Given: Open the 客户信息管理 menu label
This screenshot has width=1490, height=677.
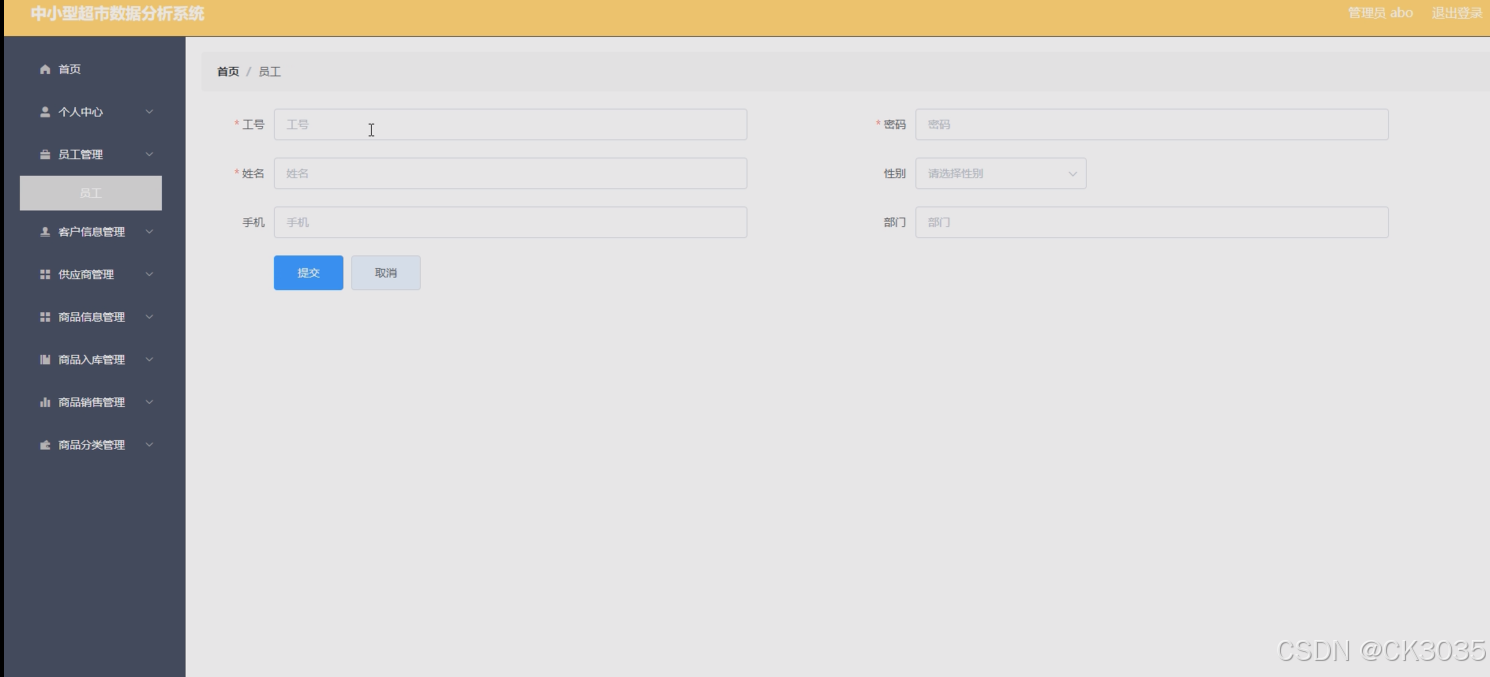Looking at the screenshot, I should pyautogui.click(x=92, y=232).
